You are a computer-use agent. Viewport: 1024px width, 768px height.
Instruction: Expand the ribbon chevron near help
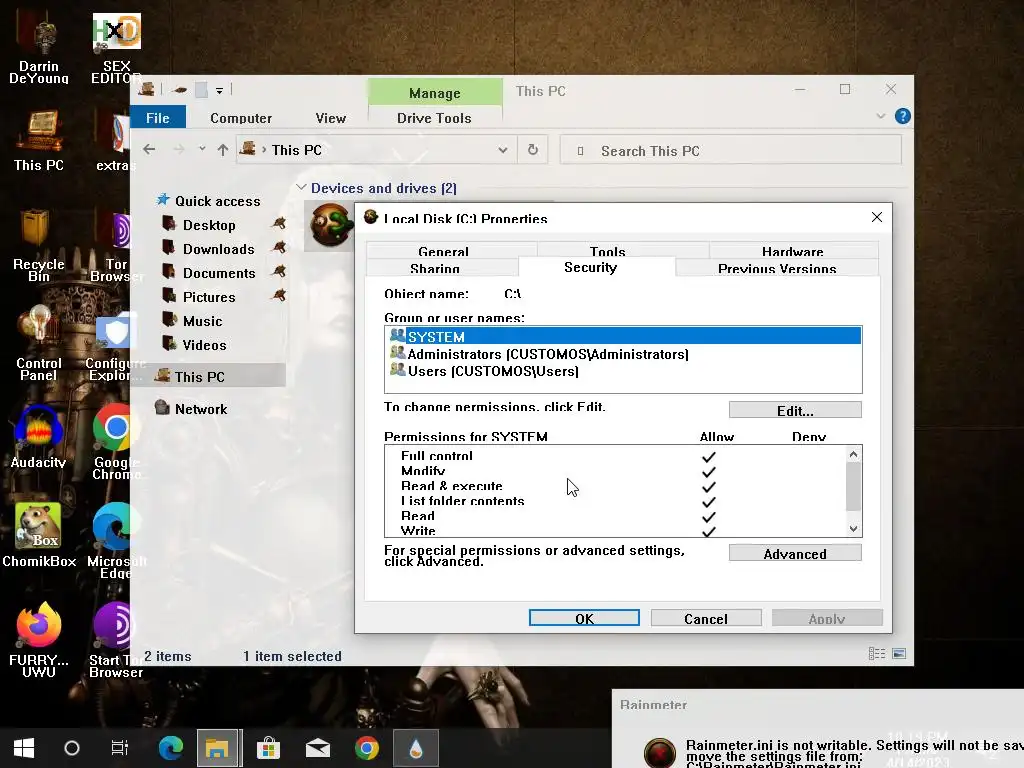point(880,116)
